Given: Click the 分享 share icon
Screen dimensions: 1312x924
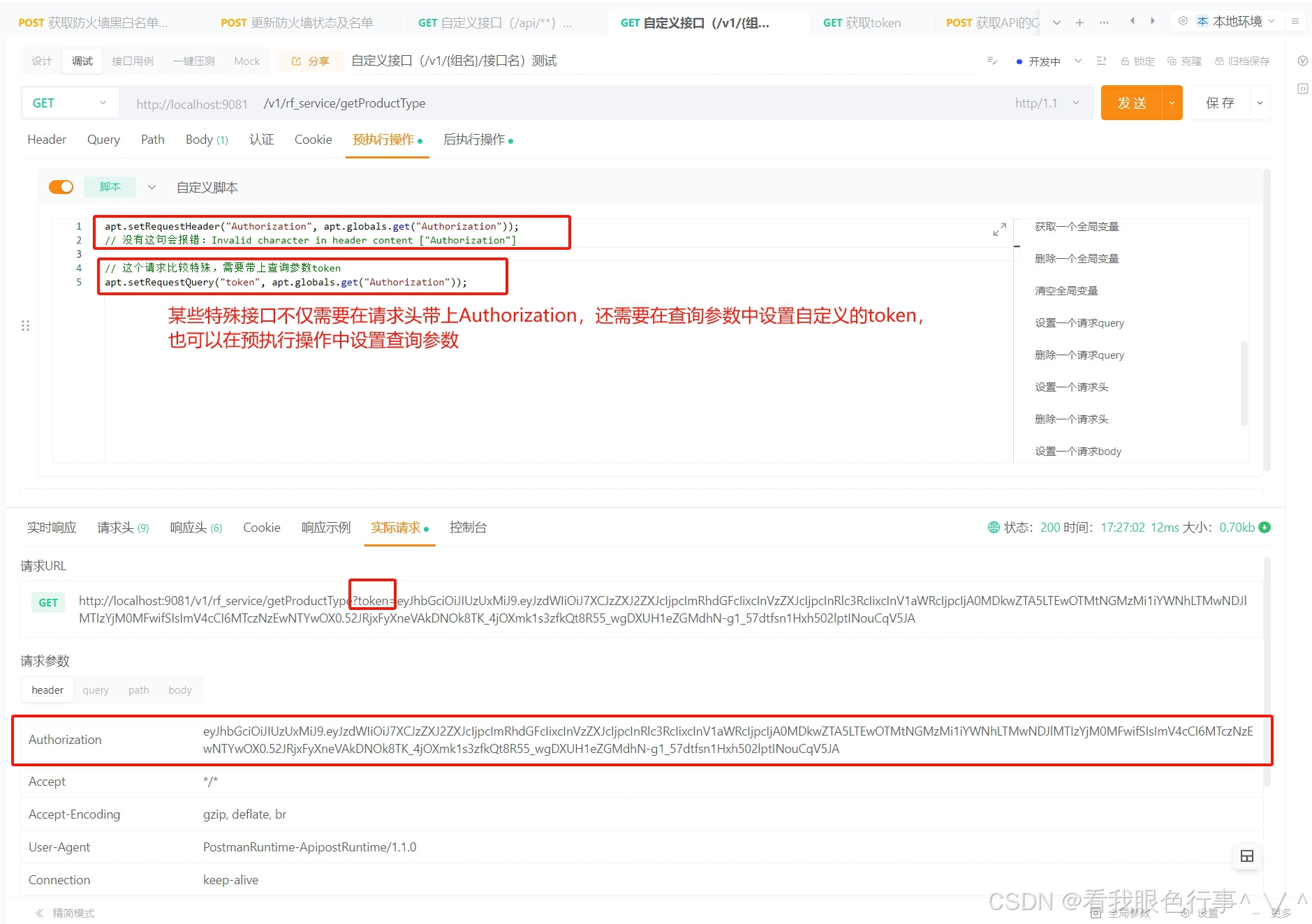Looking at the screenshot, I should 309,61.
